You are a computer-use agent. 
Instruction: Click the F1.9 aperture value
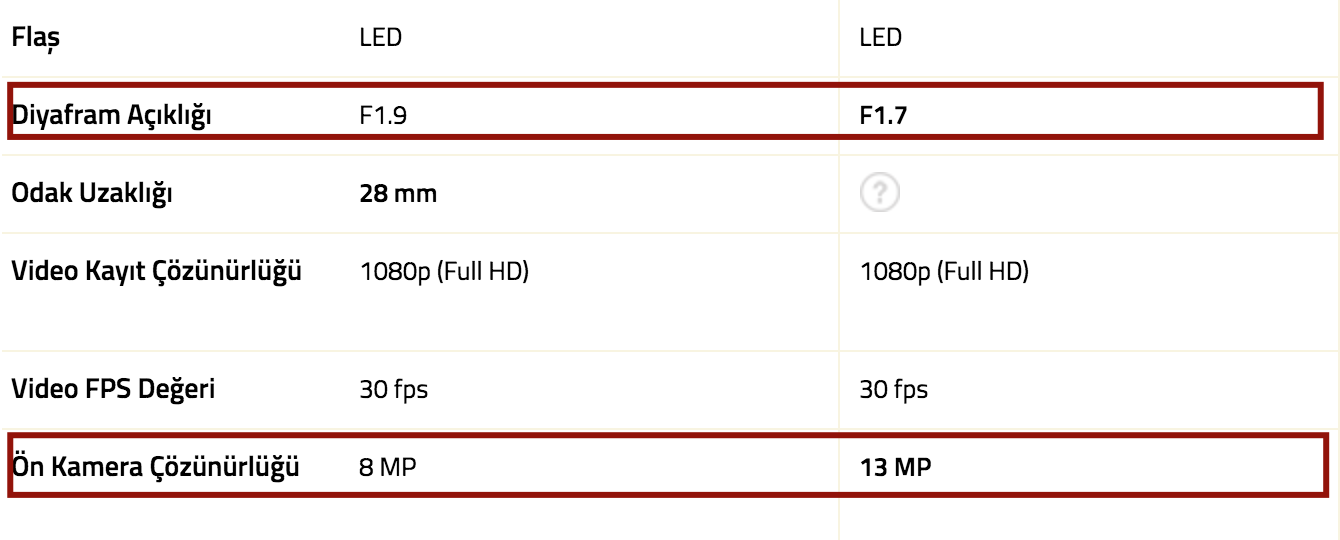(x=384, y=116)
